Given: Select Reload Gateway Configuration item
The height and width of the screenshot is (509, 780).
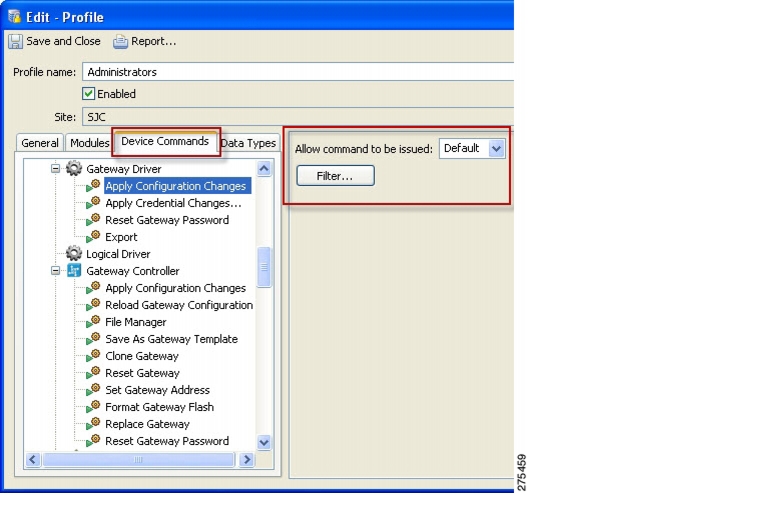Looking at the screenshot, I should 179,305.
